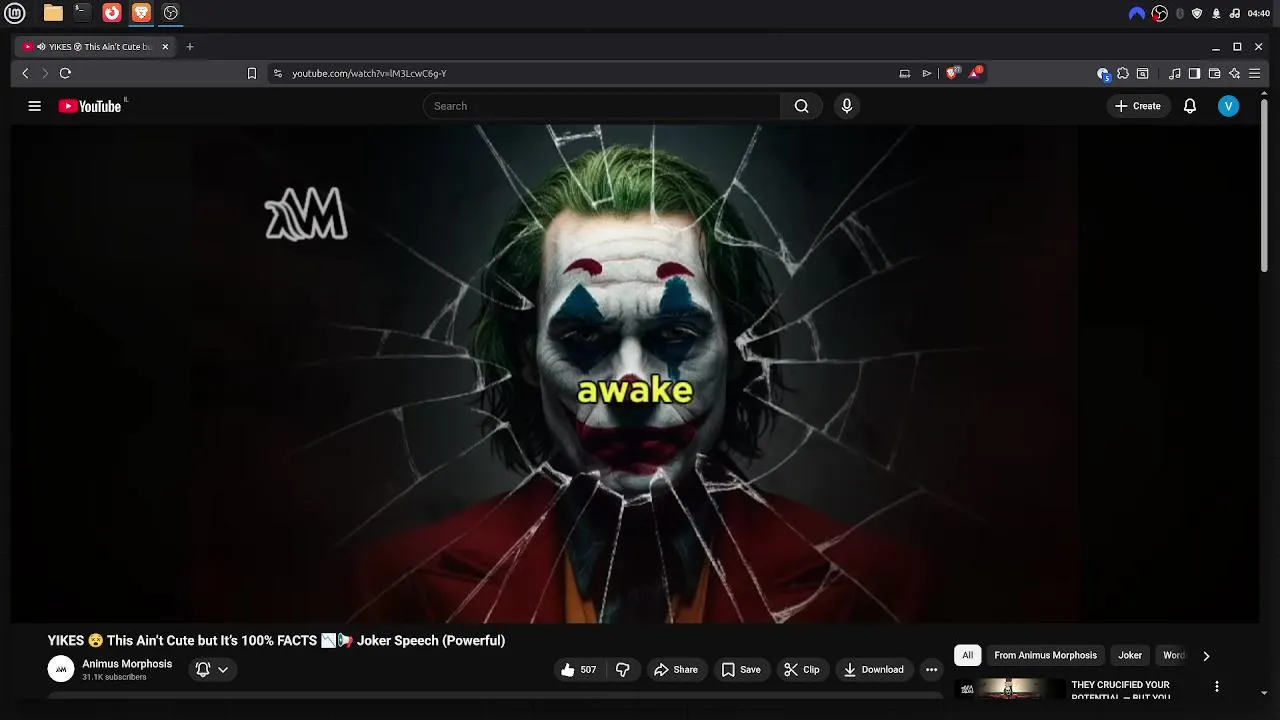Select the From Animus Morphosis chip
1280x720 pixels.
pyautogui.click(x=1045, y=656)
